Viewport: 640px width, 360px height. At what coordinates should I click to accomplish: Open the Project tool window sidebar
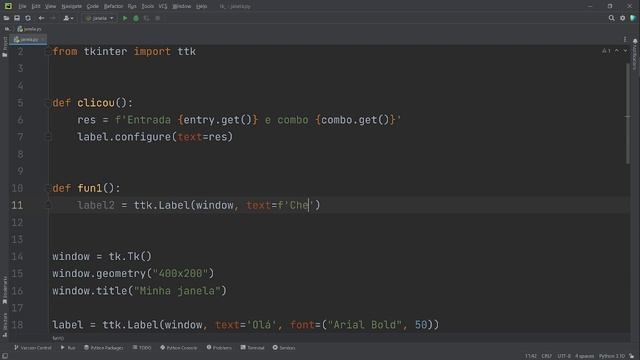coord(4,47)
